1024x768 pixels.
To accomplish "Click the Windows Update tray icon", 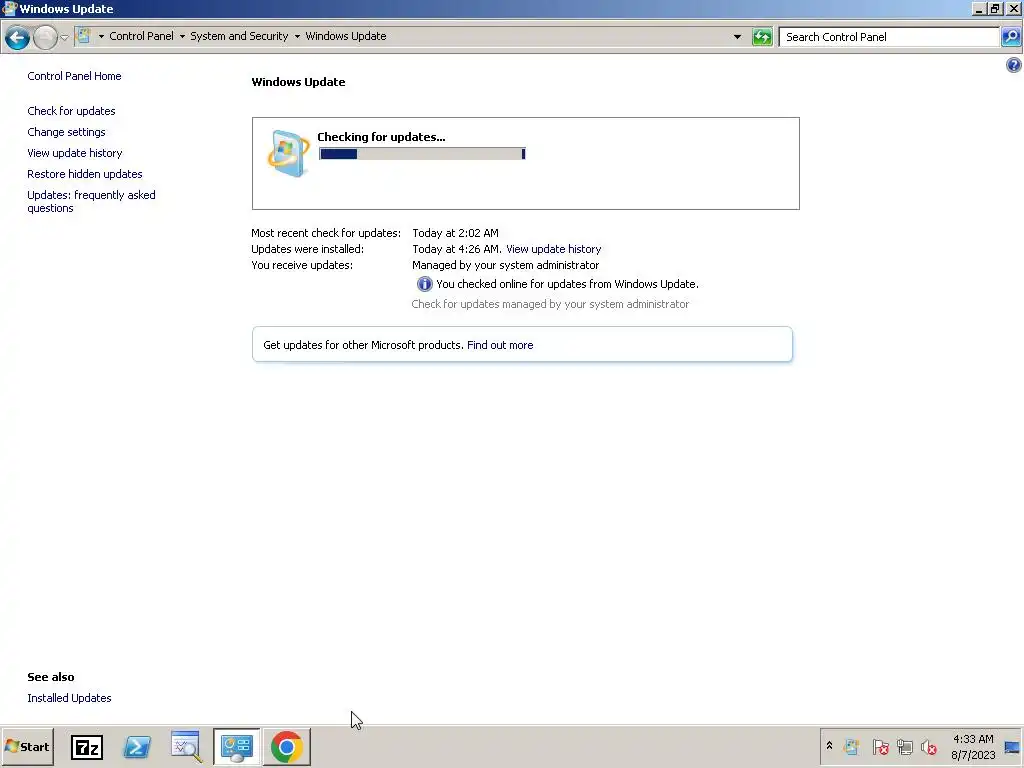I will point(851,746).
